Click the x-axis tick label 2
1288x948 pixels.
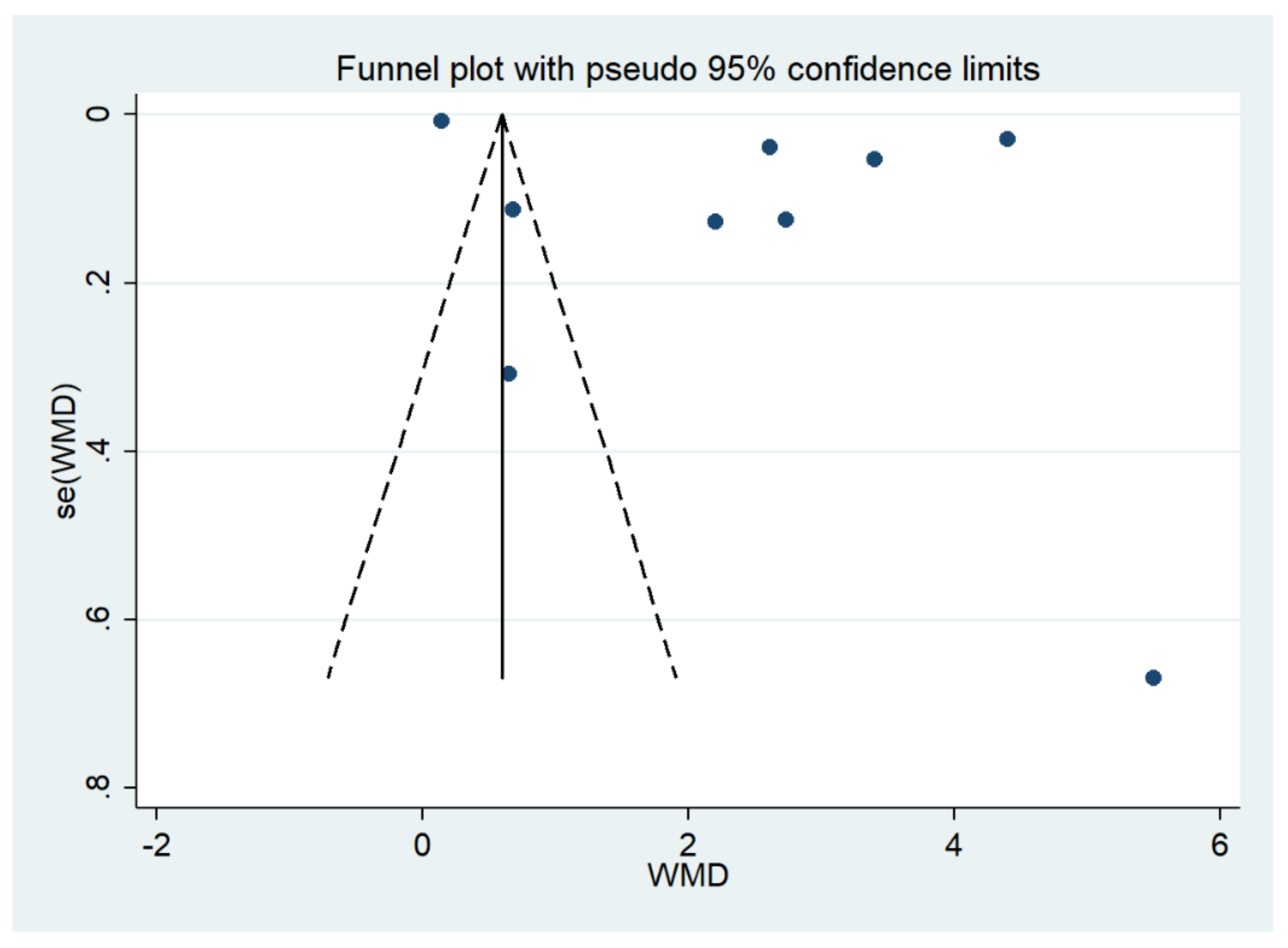click(x=688, y=845)
